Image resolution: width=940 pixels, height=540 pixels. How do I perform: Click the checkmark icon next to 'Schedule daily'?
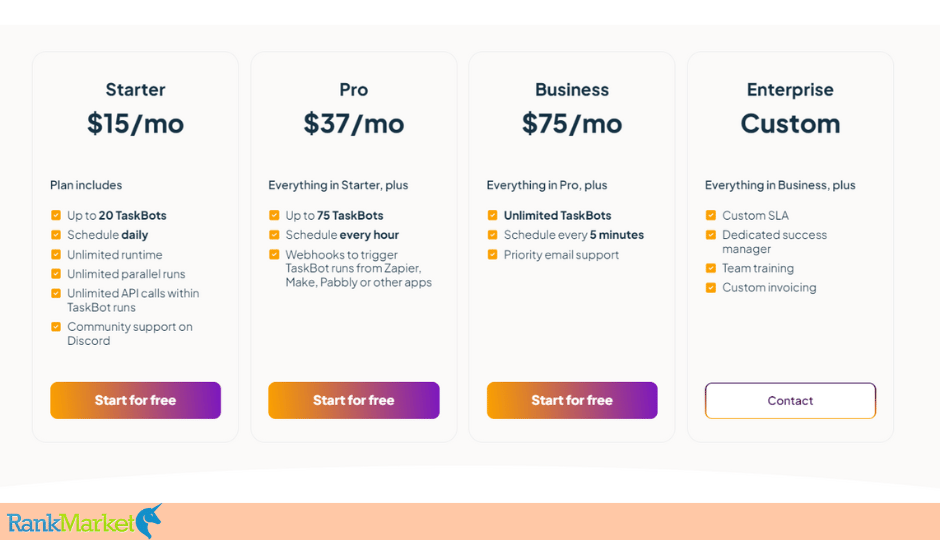tap(56, 235)
